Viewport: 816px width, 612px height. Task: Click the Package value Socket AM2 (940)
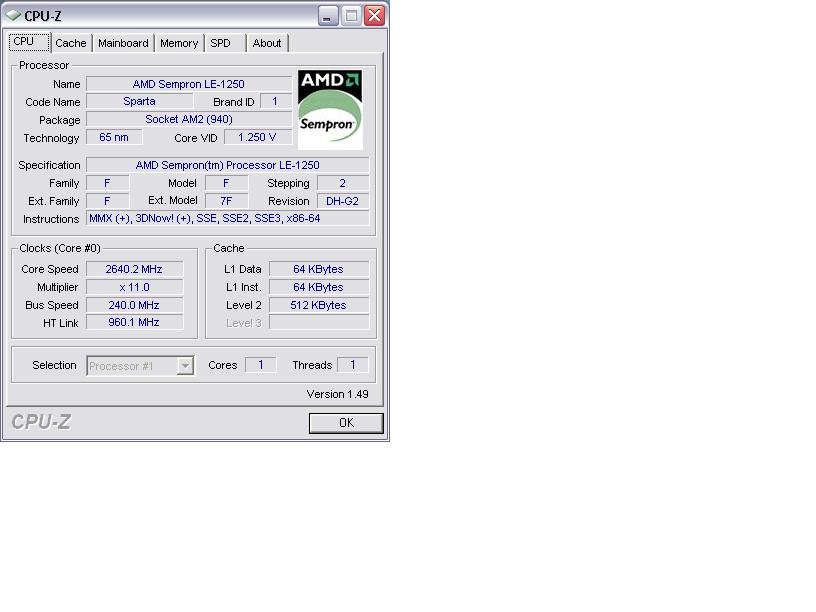point(189,119)
